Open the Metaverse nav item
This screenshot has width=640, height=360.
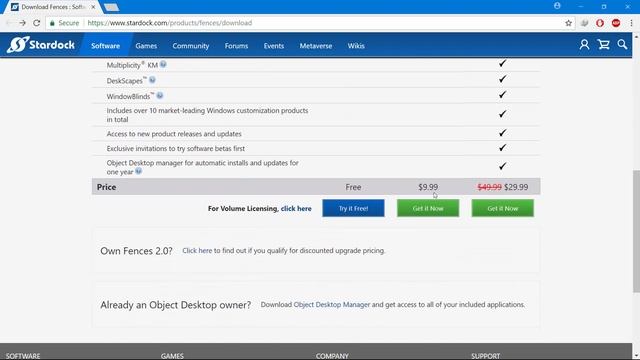tap(316, 46)
